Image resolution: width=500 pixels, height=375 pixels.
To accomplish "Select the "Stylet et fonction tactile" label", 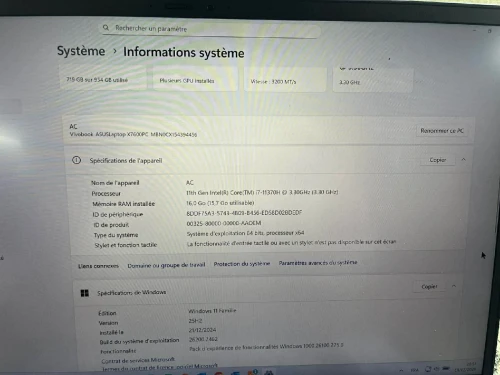I will pyautogui.click(x=126, y=245).
